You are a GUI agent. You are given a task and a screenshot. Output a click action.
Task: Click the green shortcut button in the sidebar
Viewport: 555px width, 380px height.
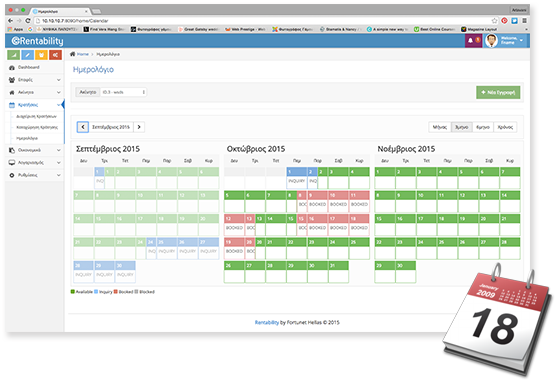coord(13,55)
